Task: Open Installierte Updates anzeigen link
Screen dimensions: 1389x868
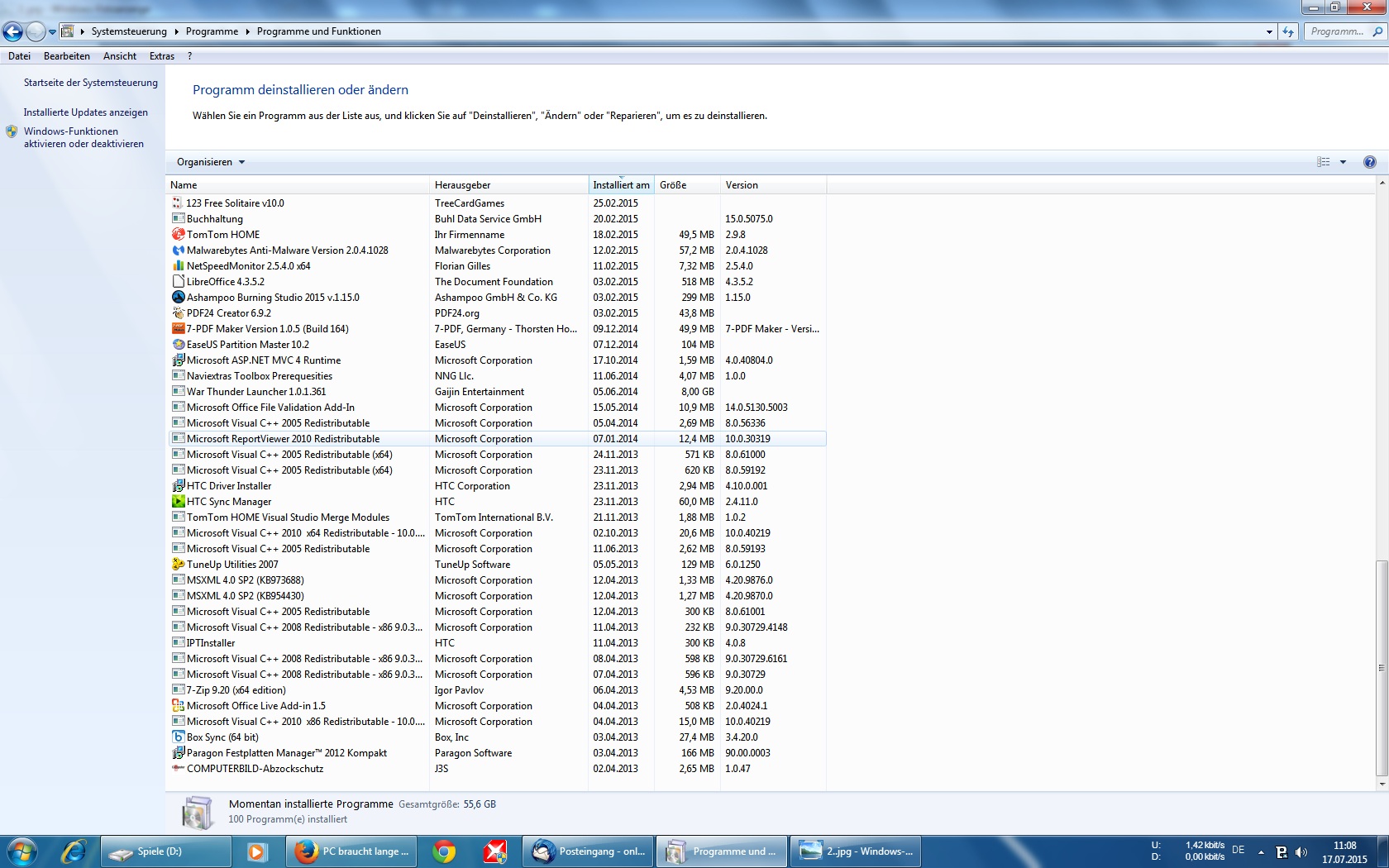Action: [x=86, y=112]
